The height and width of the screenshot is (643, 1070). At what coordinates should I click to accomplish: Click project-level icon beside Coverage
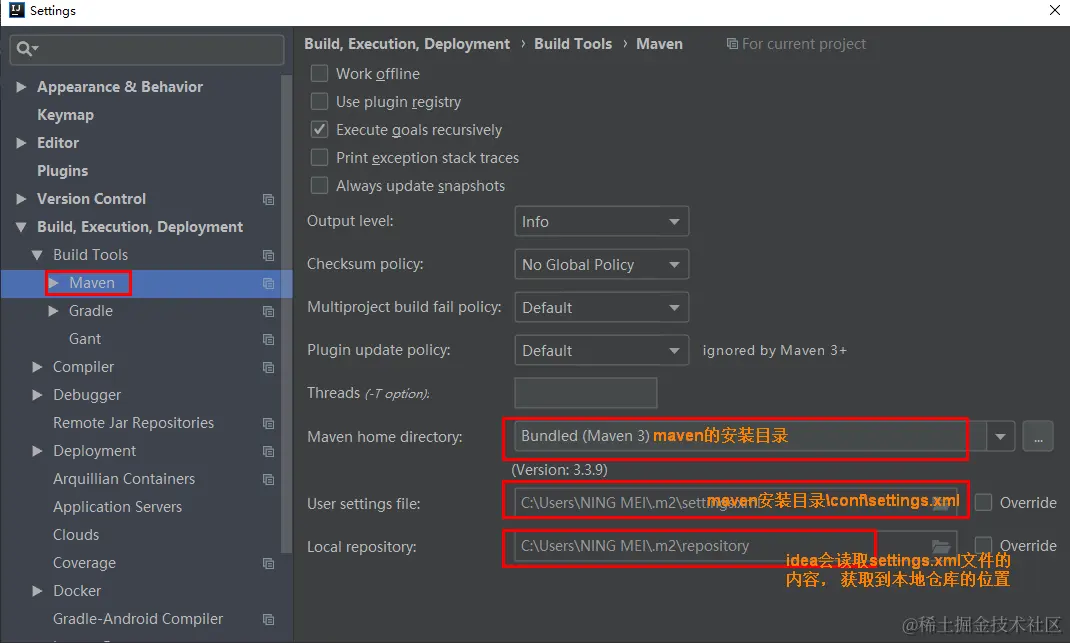[268, 563]
